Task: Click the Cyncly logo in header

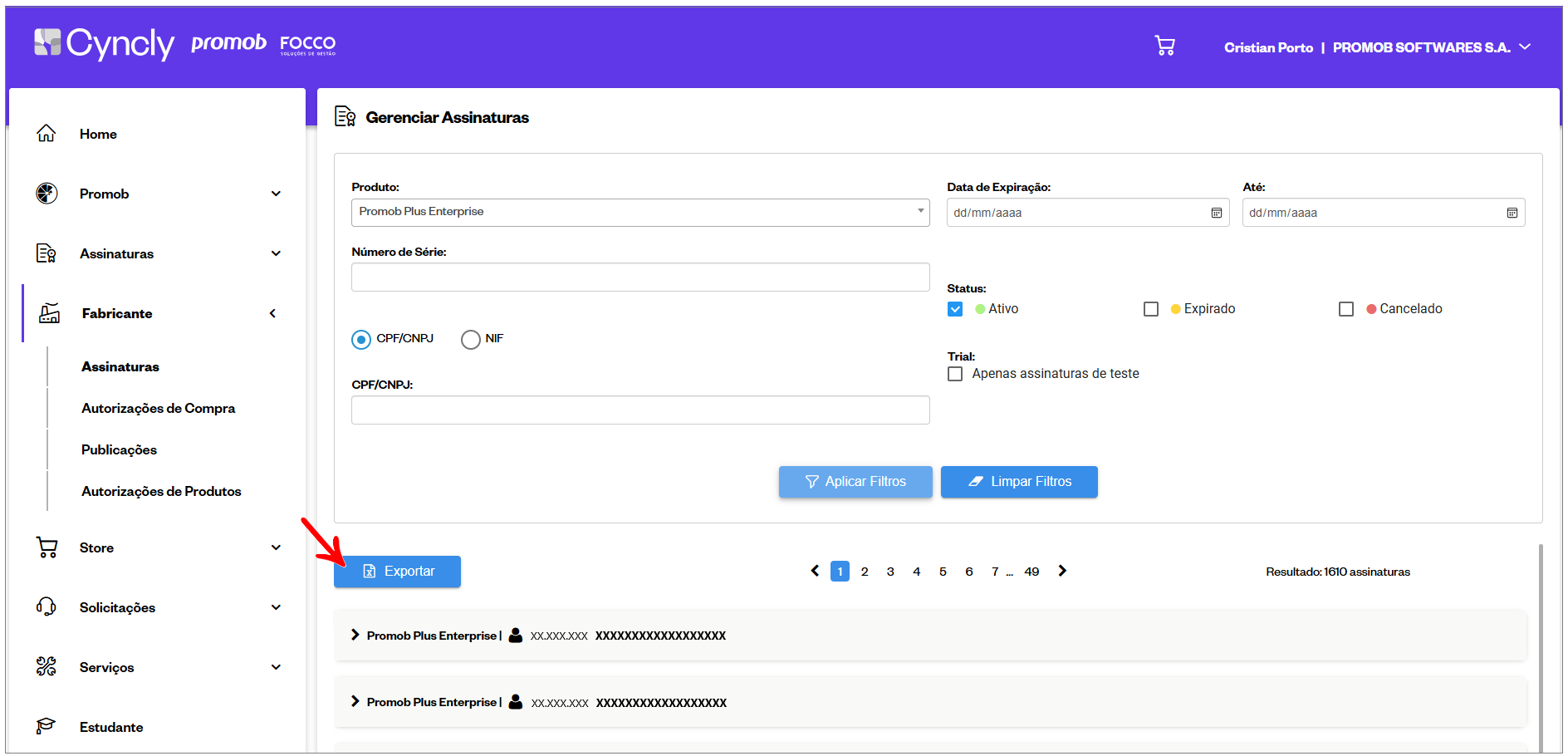Action: click(x=105, y=43)
